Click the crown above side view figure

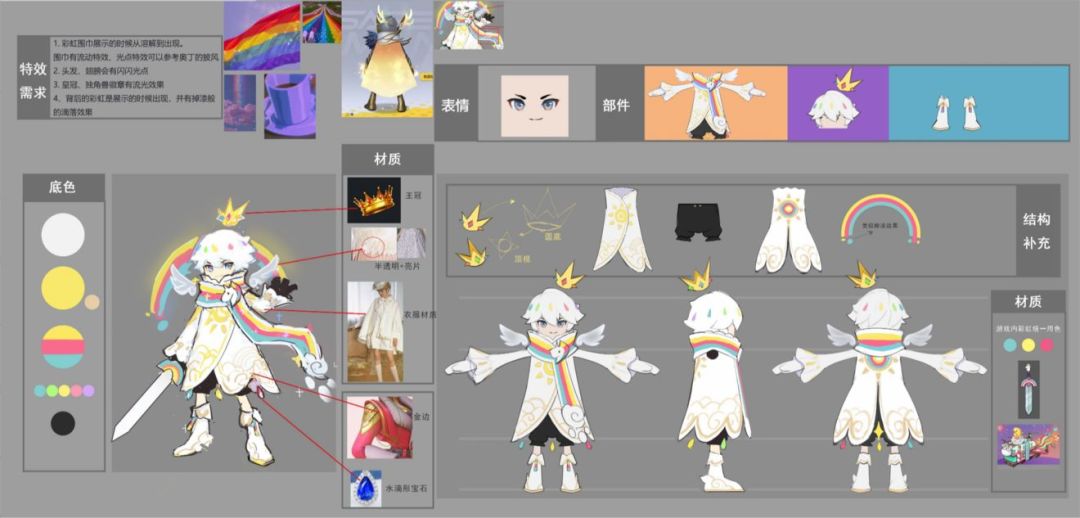696,277
